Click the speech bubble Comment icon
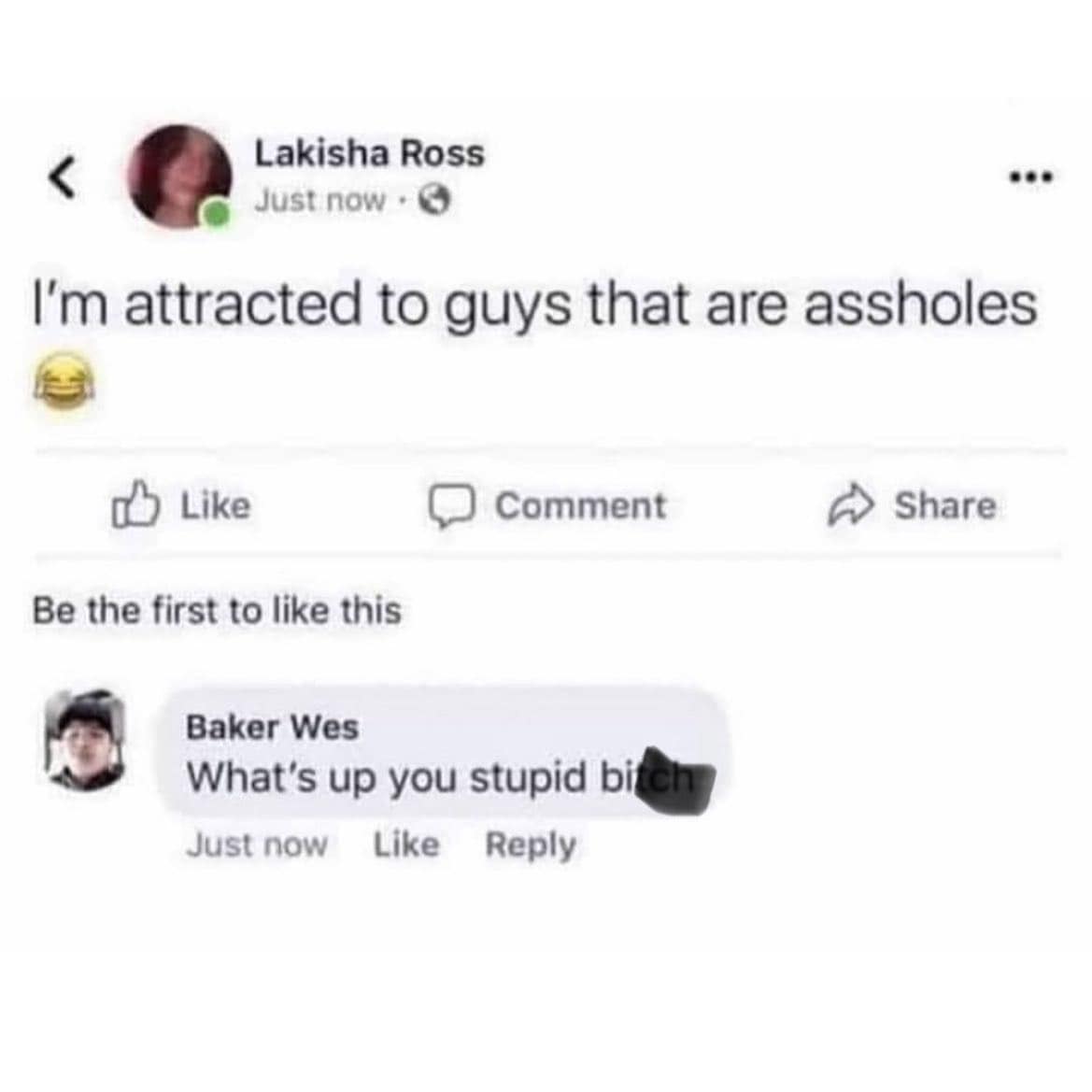The width and height of the screenshot is (1092, 1092). click(x=452, y=506)
